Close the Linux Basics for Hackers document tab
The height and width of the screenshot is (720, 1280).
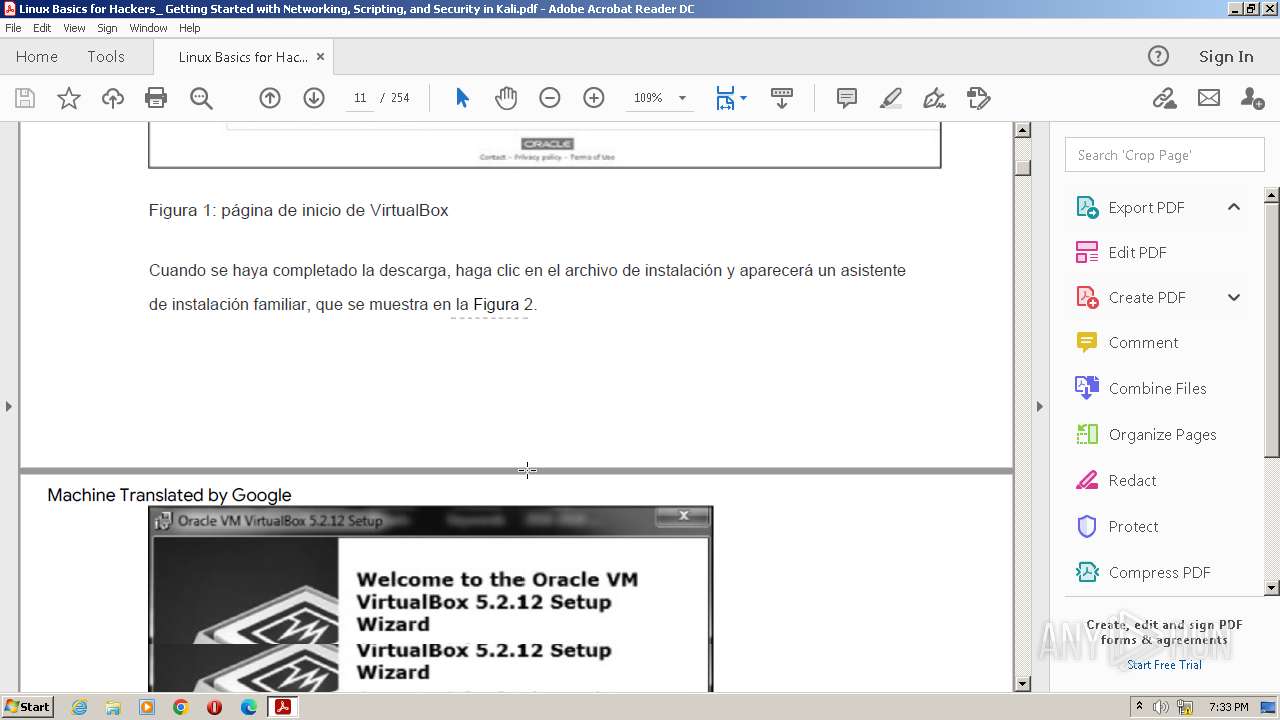(320, 57)
